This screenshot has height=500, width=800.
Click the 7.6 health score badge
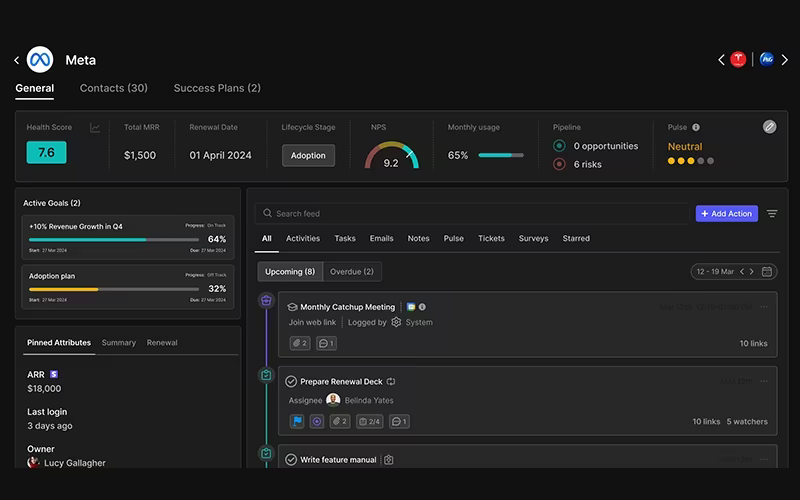point(46,153)
